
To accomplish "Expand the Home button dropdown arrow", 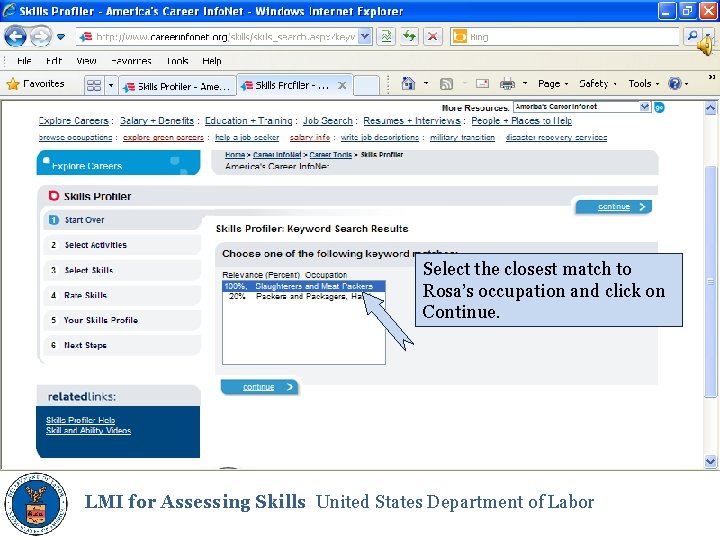I will pyautogui.click(x=426, y=84).
